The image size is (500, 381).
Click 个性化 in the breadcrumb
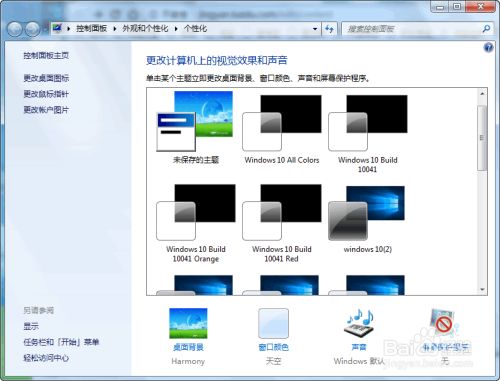(195, 29)
